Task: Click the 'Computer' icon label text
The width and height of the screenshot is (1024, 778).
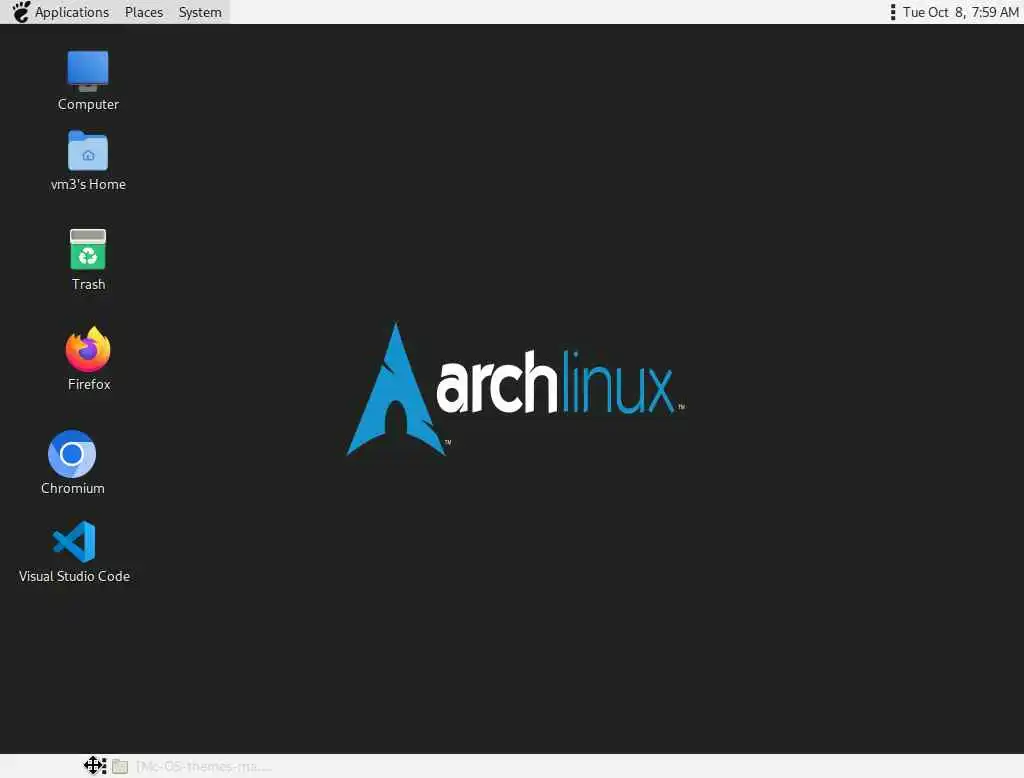Action: pos(88,104)
